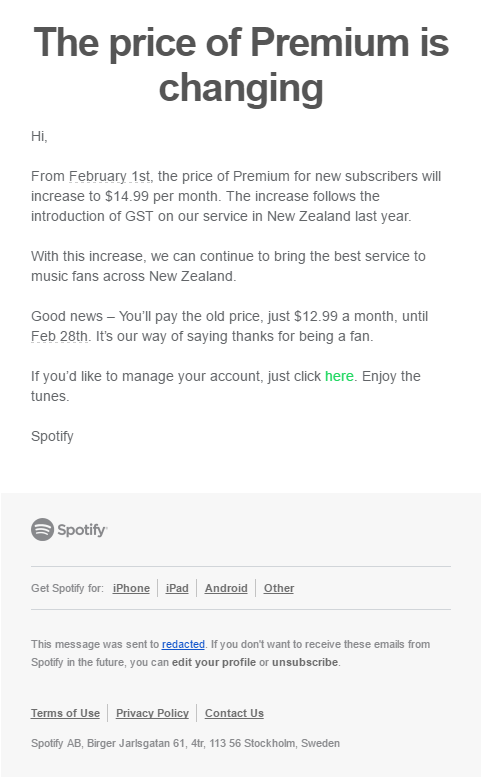Follow the iPad download link
The height and width of the screenshot is (778, 484).
tap(177, 588)
